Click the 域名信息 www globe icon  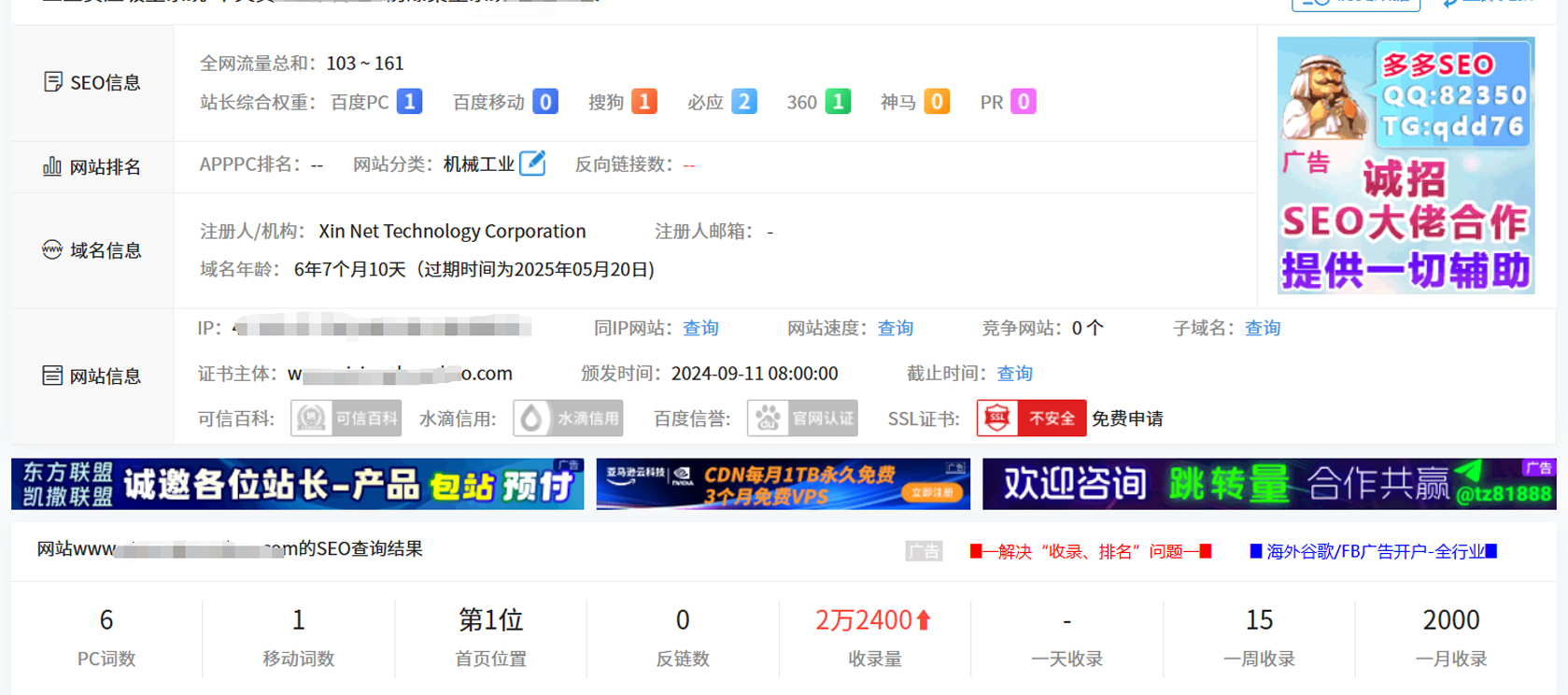pyautogui.click(x=52, y=249)
